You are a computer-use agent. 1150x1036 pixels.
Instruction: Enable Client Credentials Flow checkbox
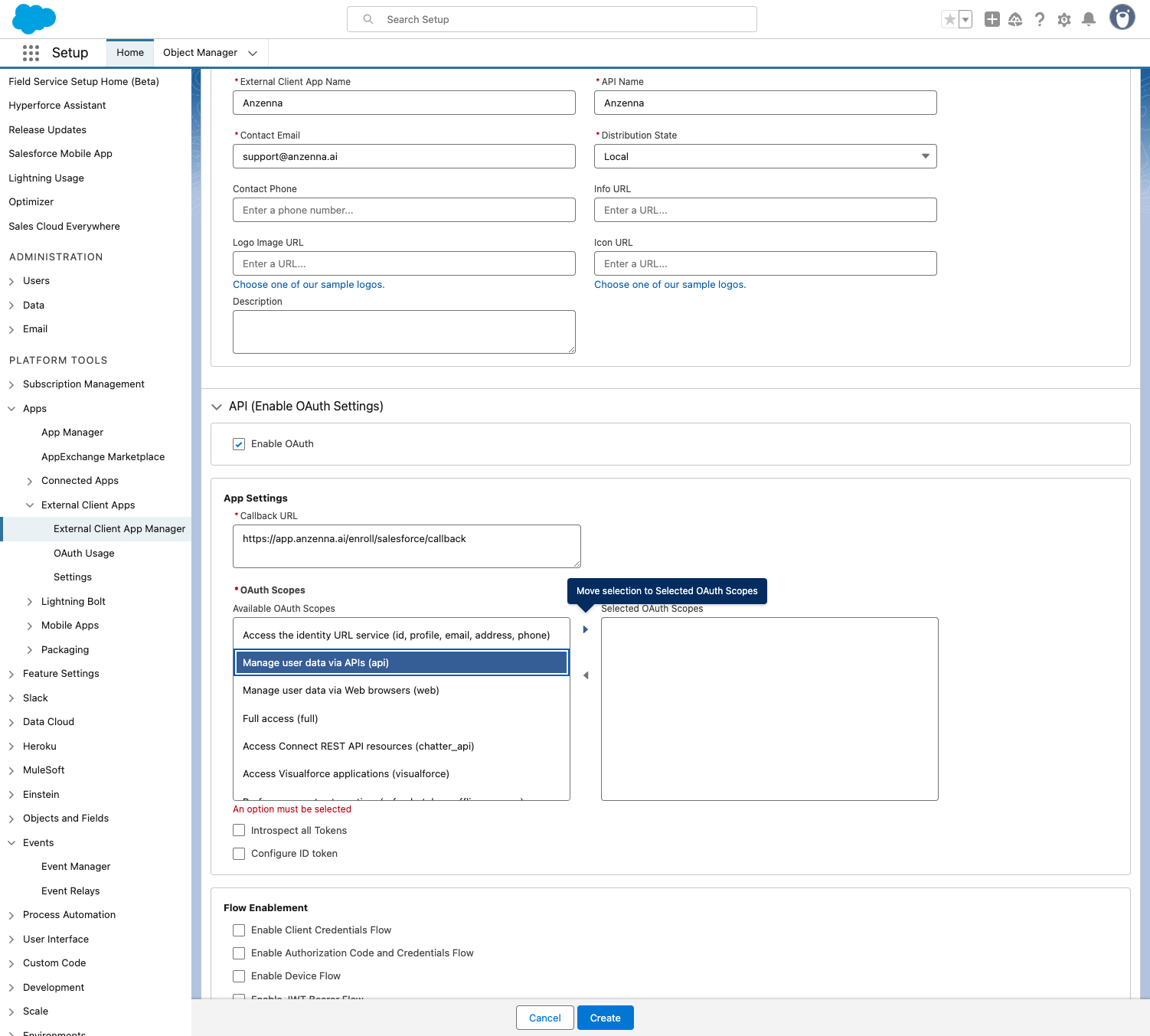[x=239, y=930]
